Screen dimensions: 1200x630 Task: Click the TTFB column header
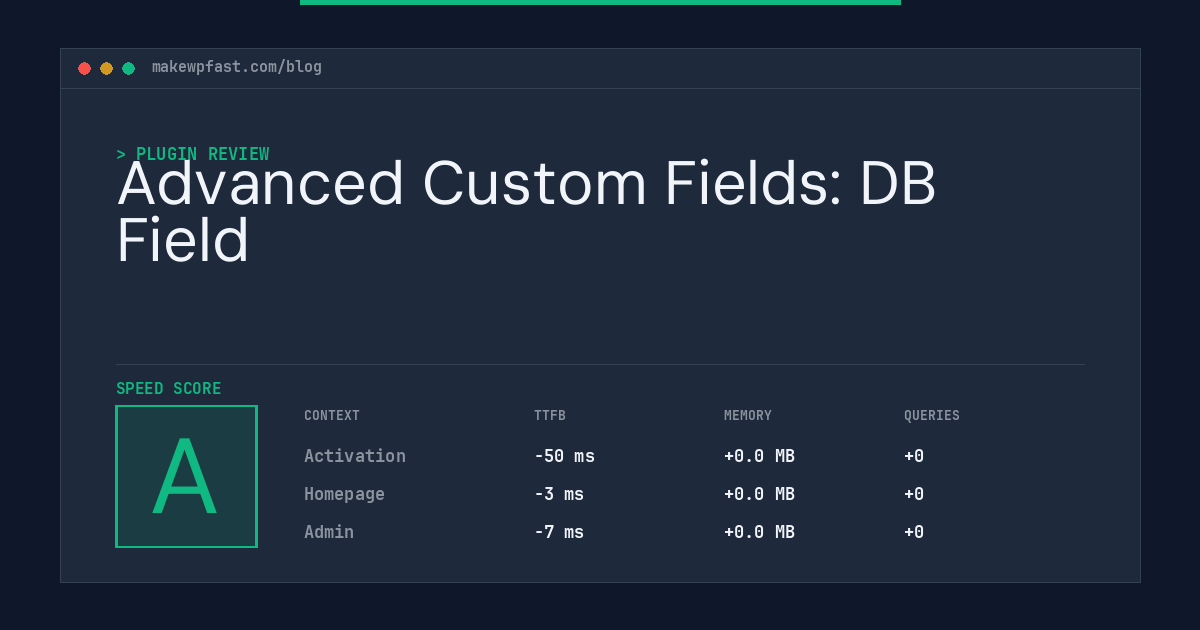point(550,416)
